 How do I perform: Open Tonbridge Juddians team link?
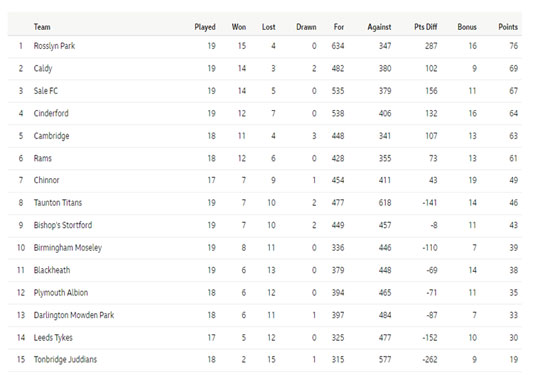coord(65,360)
